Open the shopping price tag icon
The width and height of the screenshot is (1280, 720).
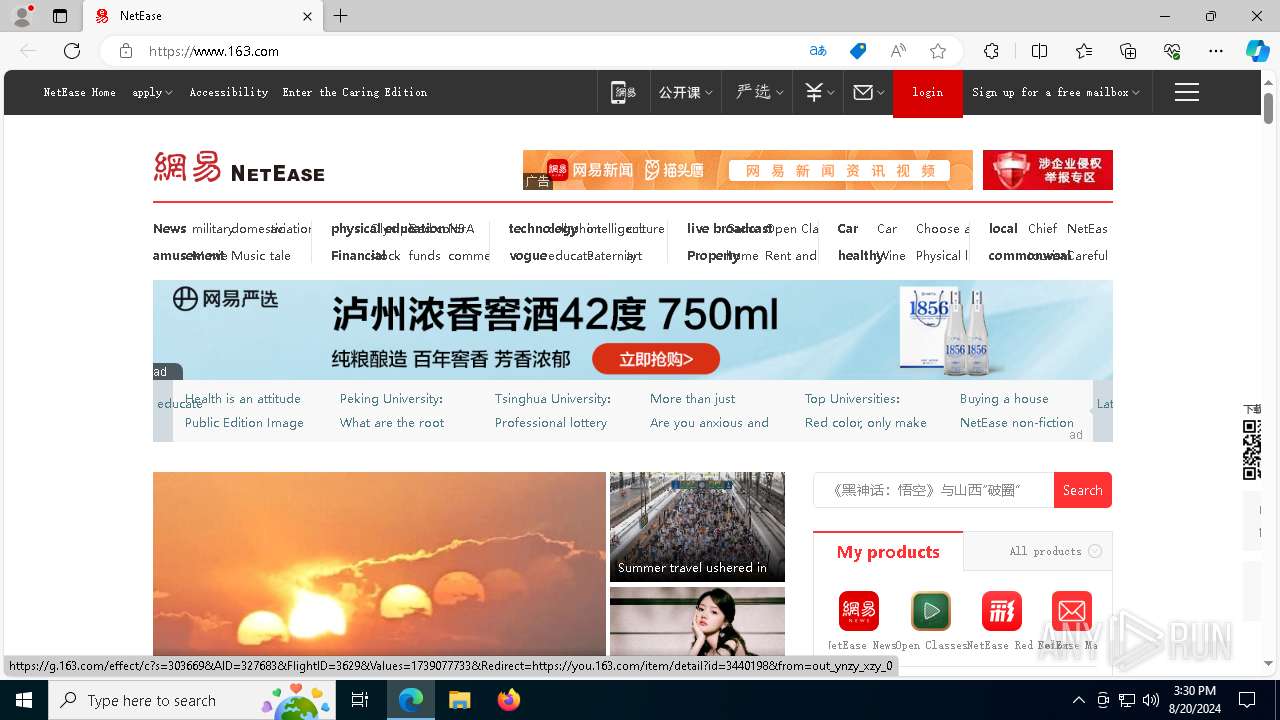(x=858, y=51)
